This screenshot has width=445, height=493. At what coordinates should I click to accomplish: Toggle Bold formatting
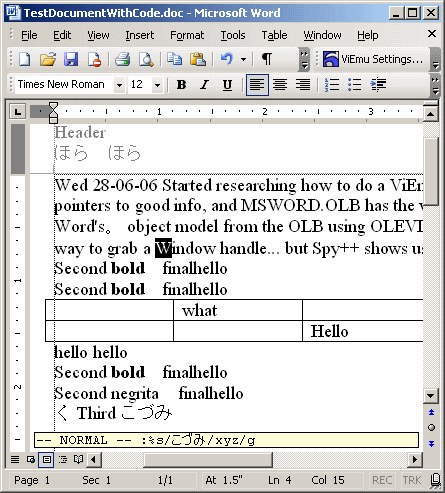point(181,85)
